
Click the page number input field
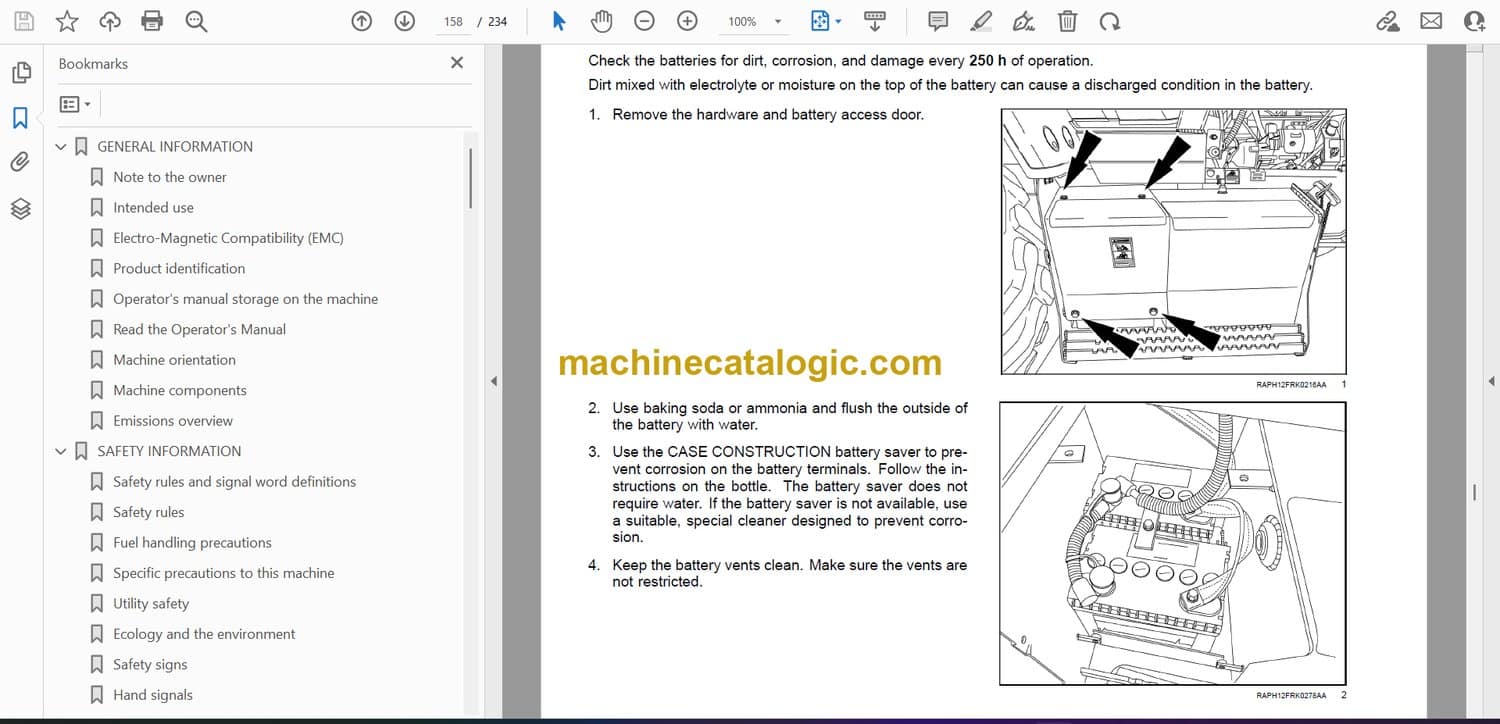pyautogui.click(x=453, y=21)
